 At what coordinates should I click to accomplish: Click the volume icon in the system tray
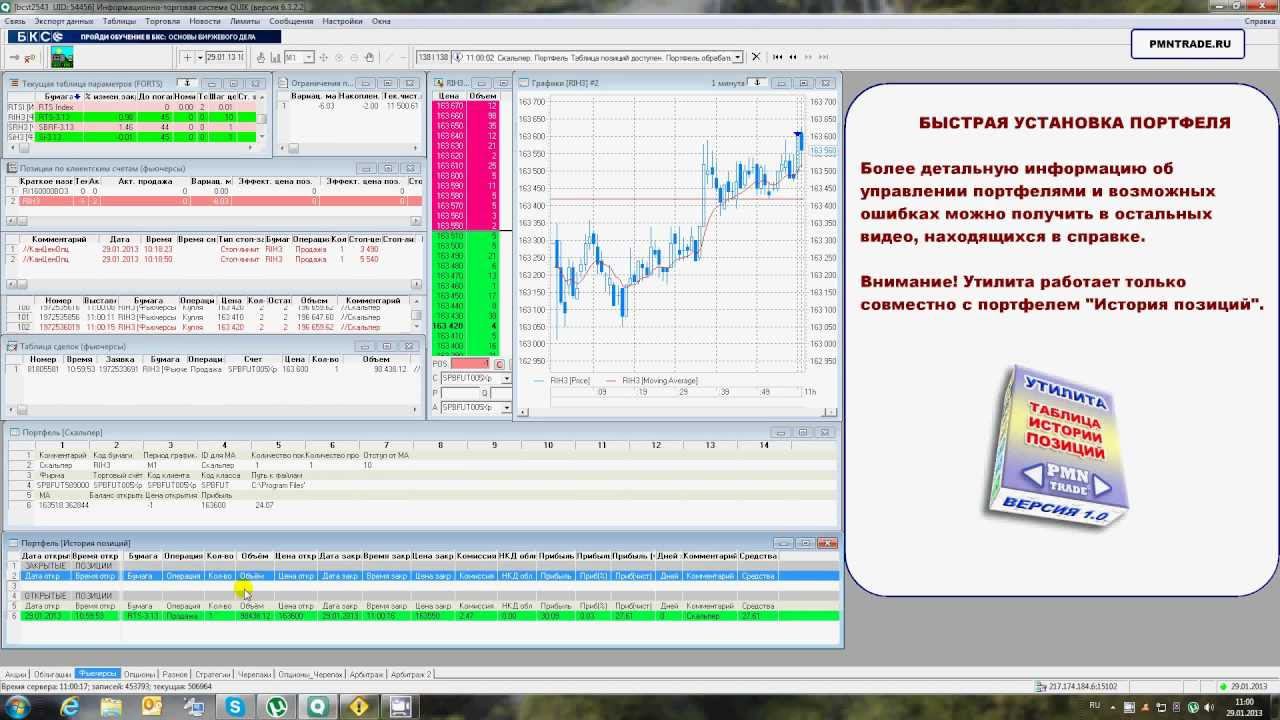(1210, 707)
